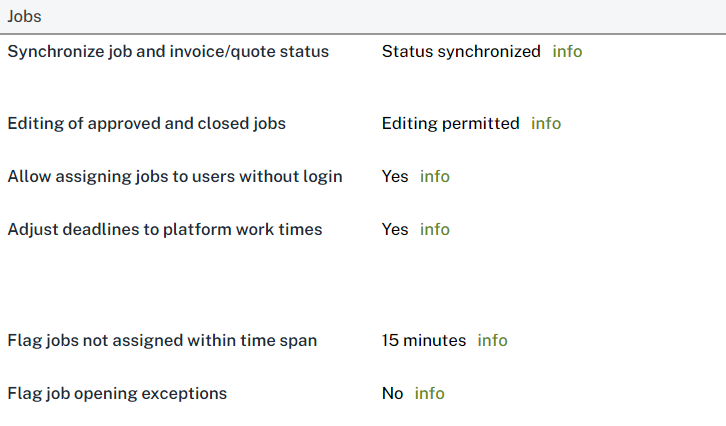The height and width of the screenshot is (426, 726).
Task: Click Allow assigning jobs to users without login label
Action: (175, 176)
